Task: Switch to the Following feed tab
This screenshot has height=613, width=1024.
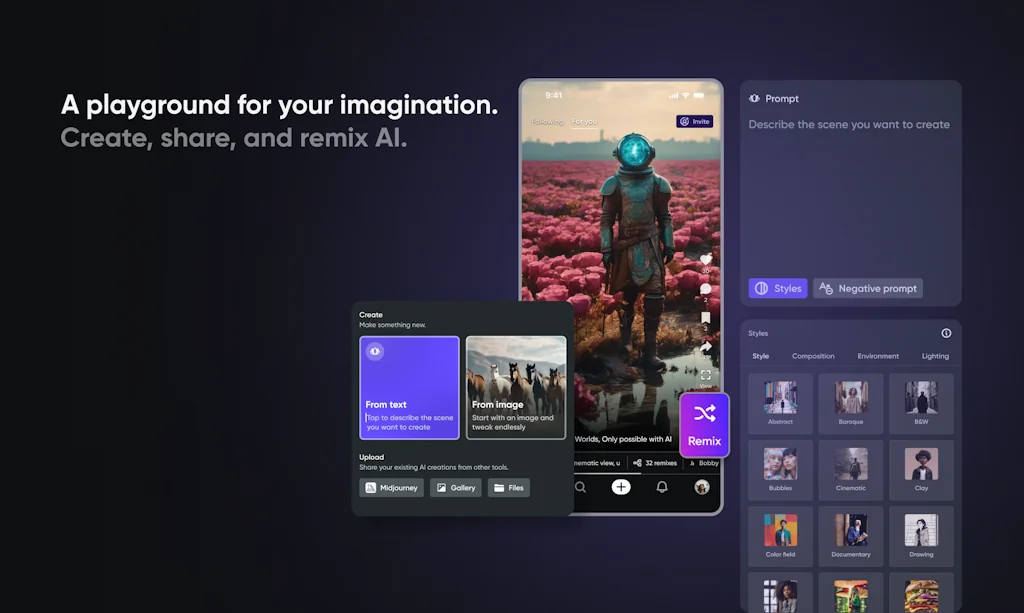Action: point(547,122)
